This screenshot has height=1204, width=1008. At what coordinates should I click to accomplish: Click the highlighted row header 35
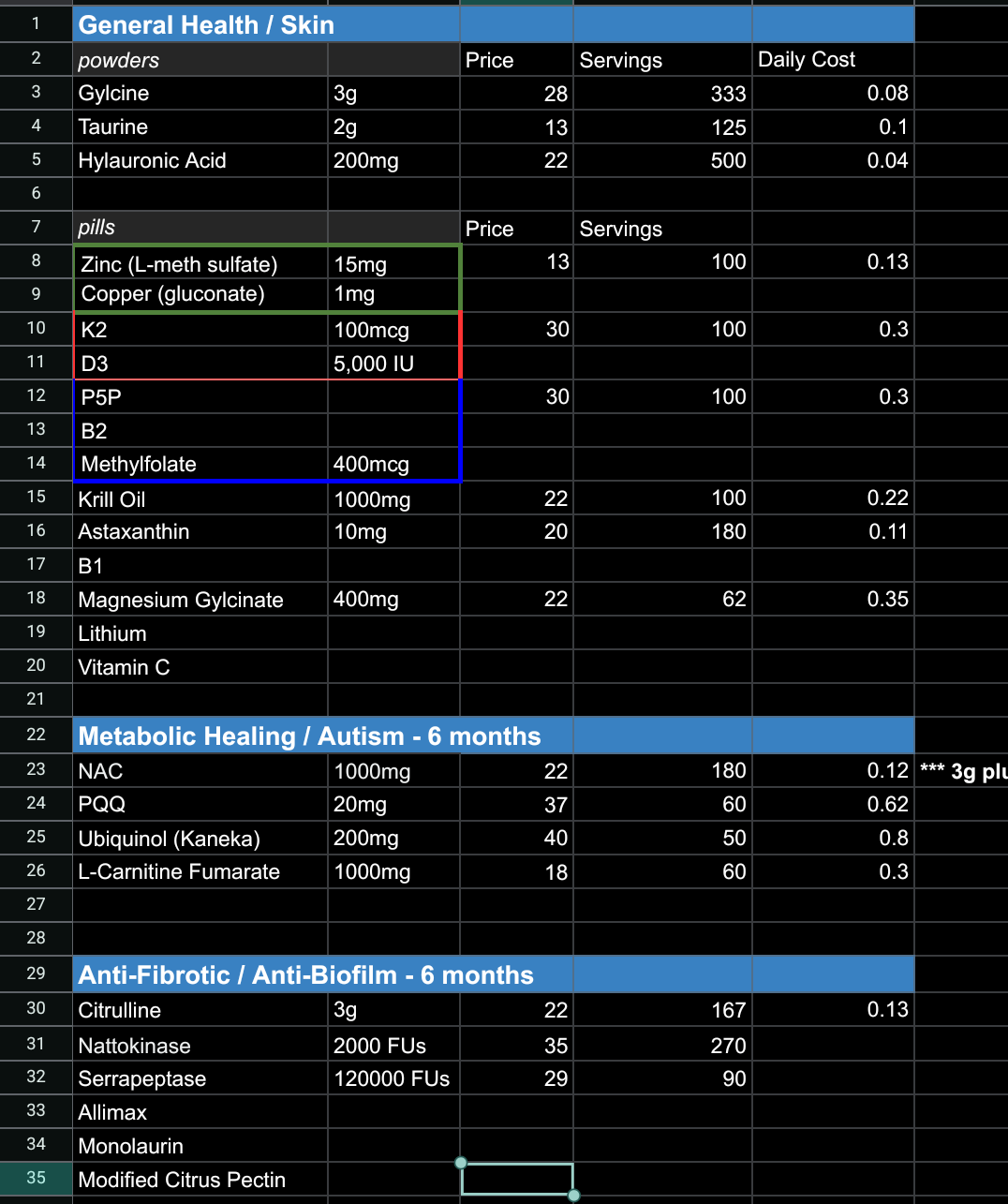point(36,1179)
